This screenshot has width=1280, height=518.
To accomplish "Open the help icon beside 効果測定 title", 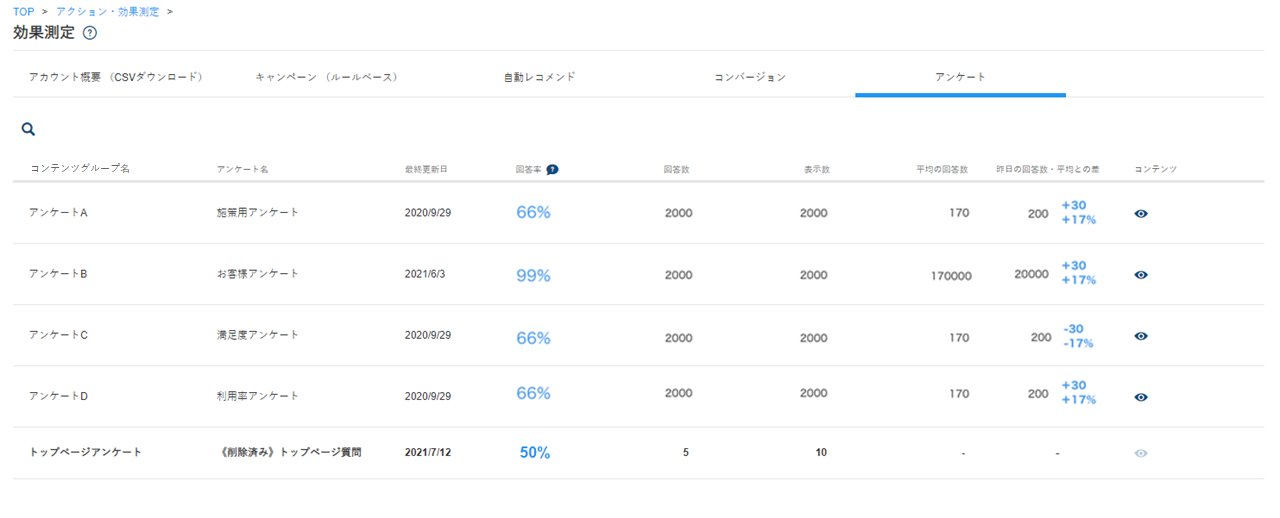I will 90,33.
